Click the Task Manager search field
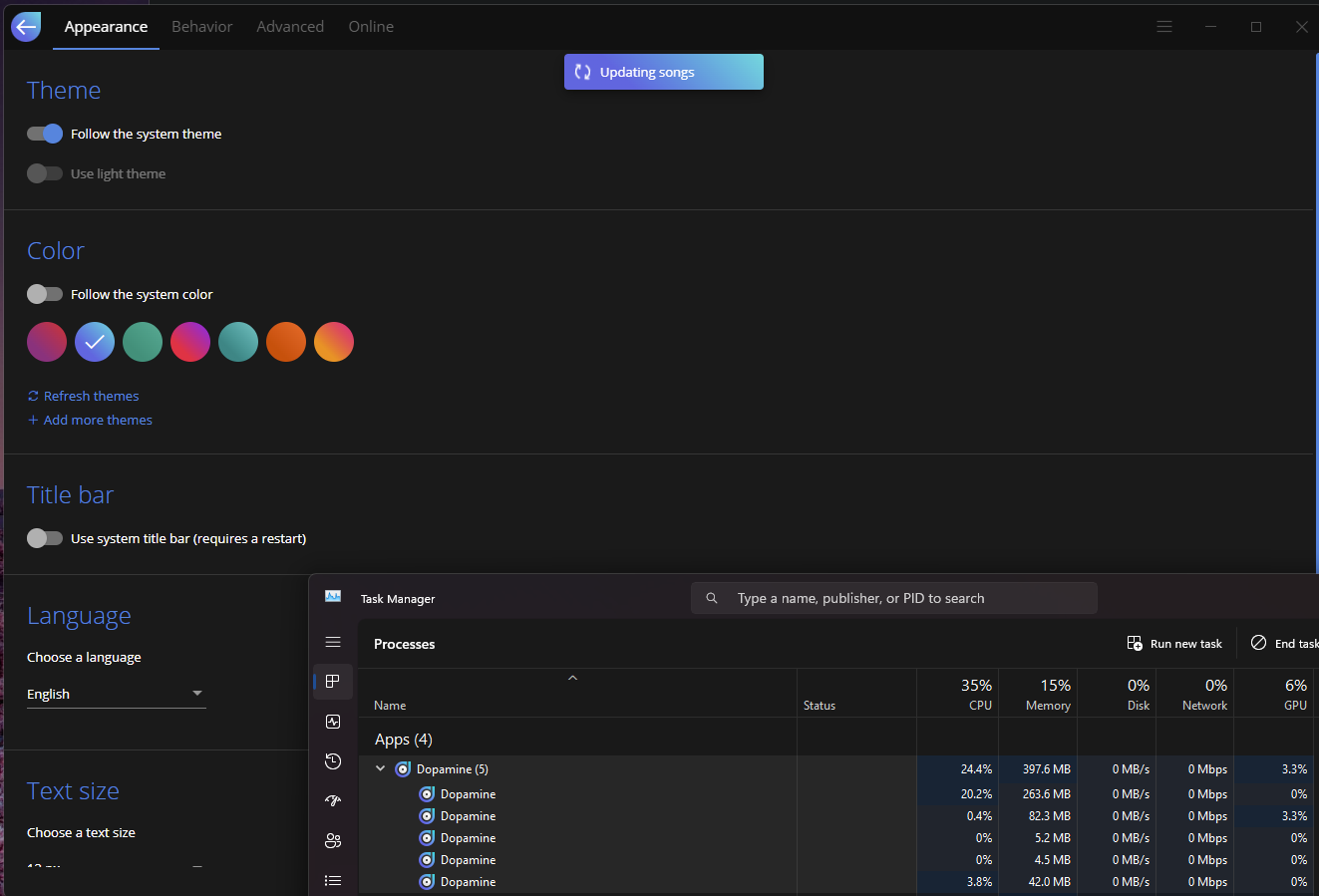Viewport: 1319px width, 896px height. click(x=893, y=598)
